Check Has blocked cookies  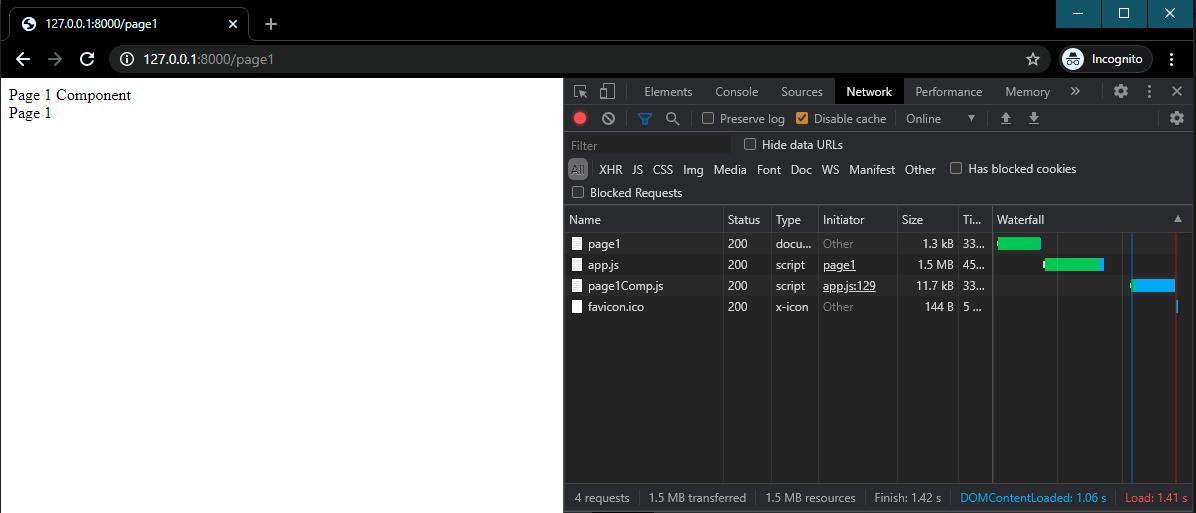coord(956,168)
